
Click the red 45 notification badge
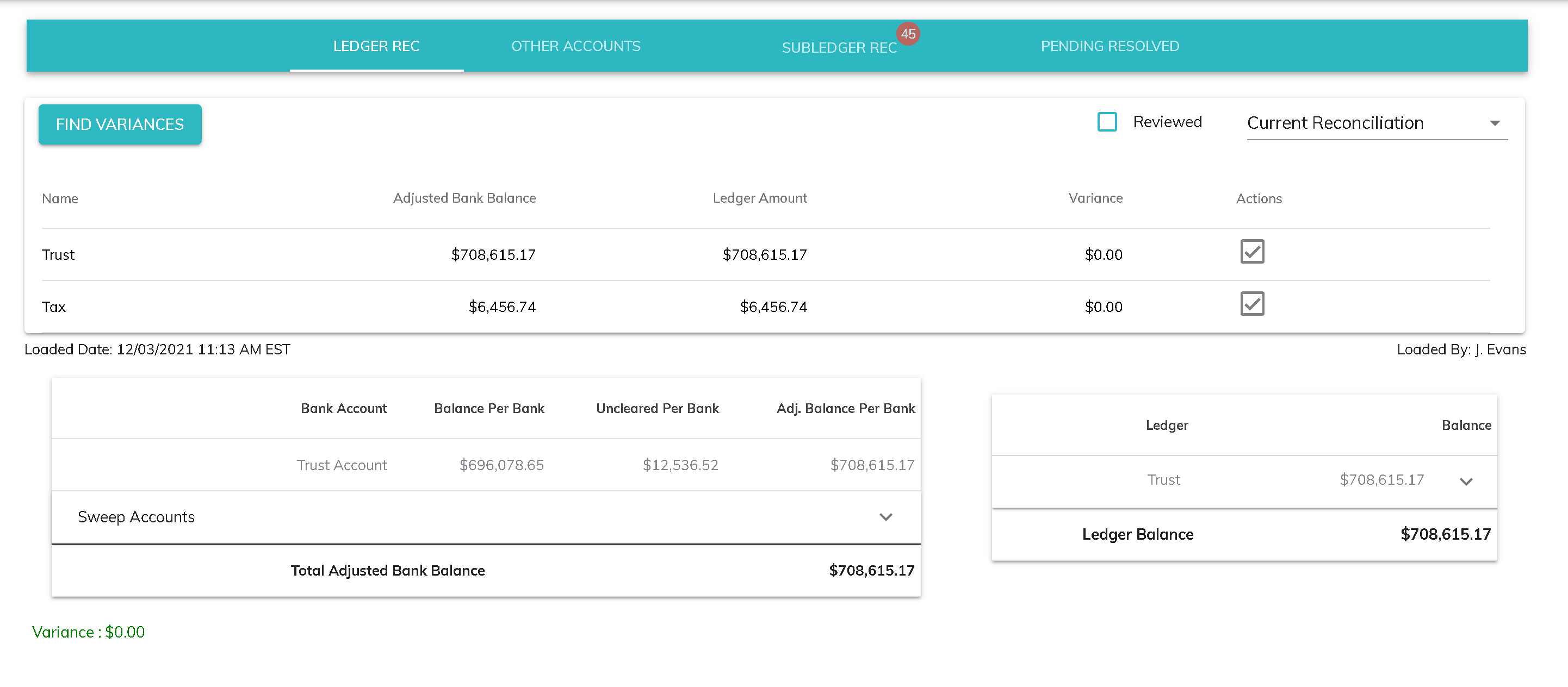pyautogui.click(x=908, y=34)
